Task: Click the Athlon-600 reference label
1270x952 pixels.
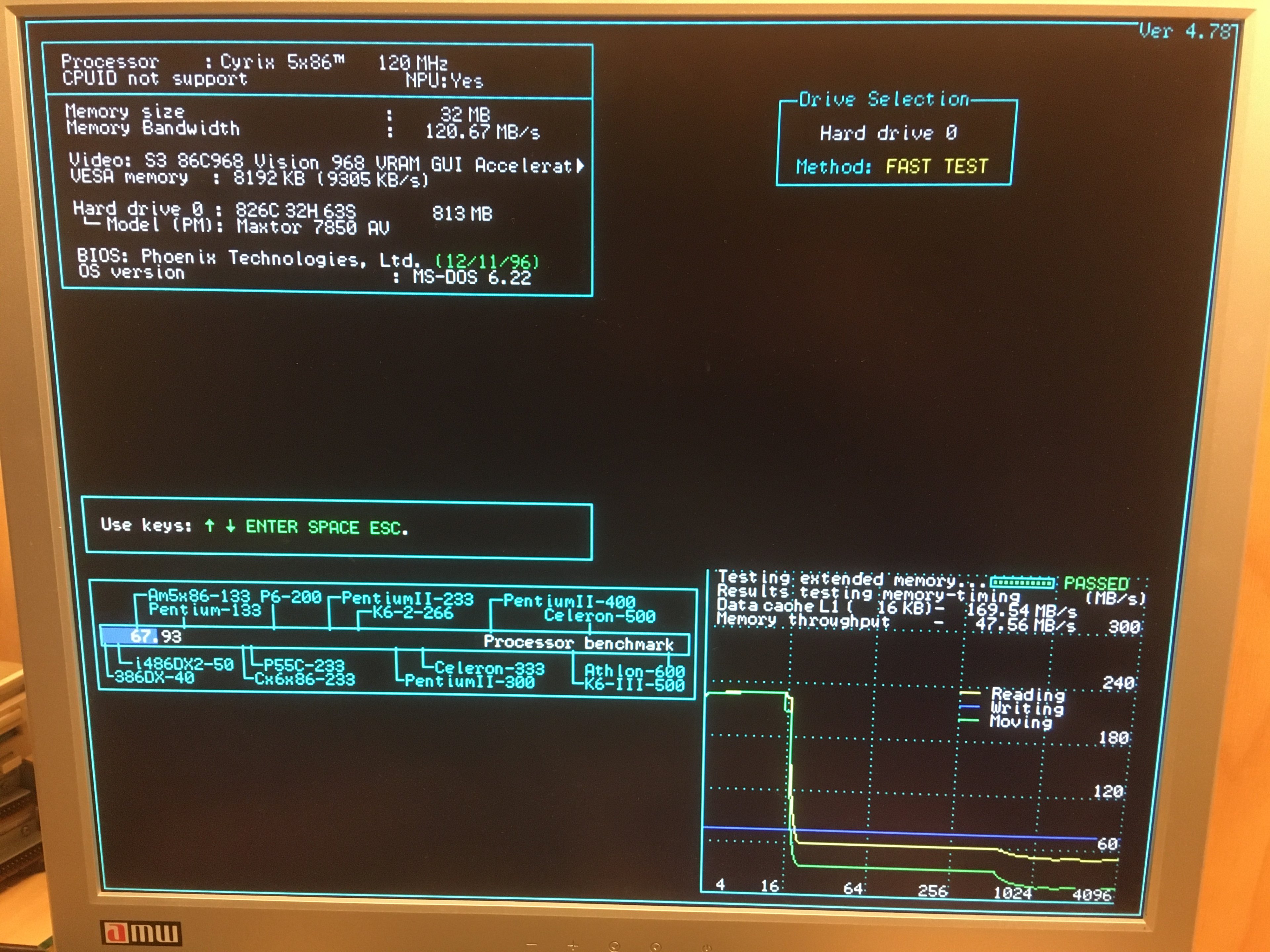Action: click(x=634, y=670)
